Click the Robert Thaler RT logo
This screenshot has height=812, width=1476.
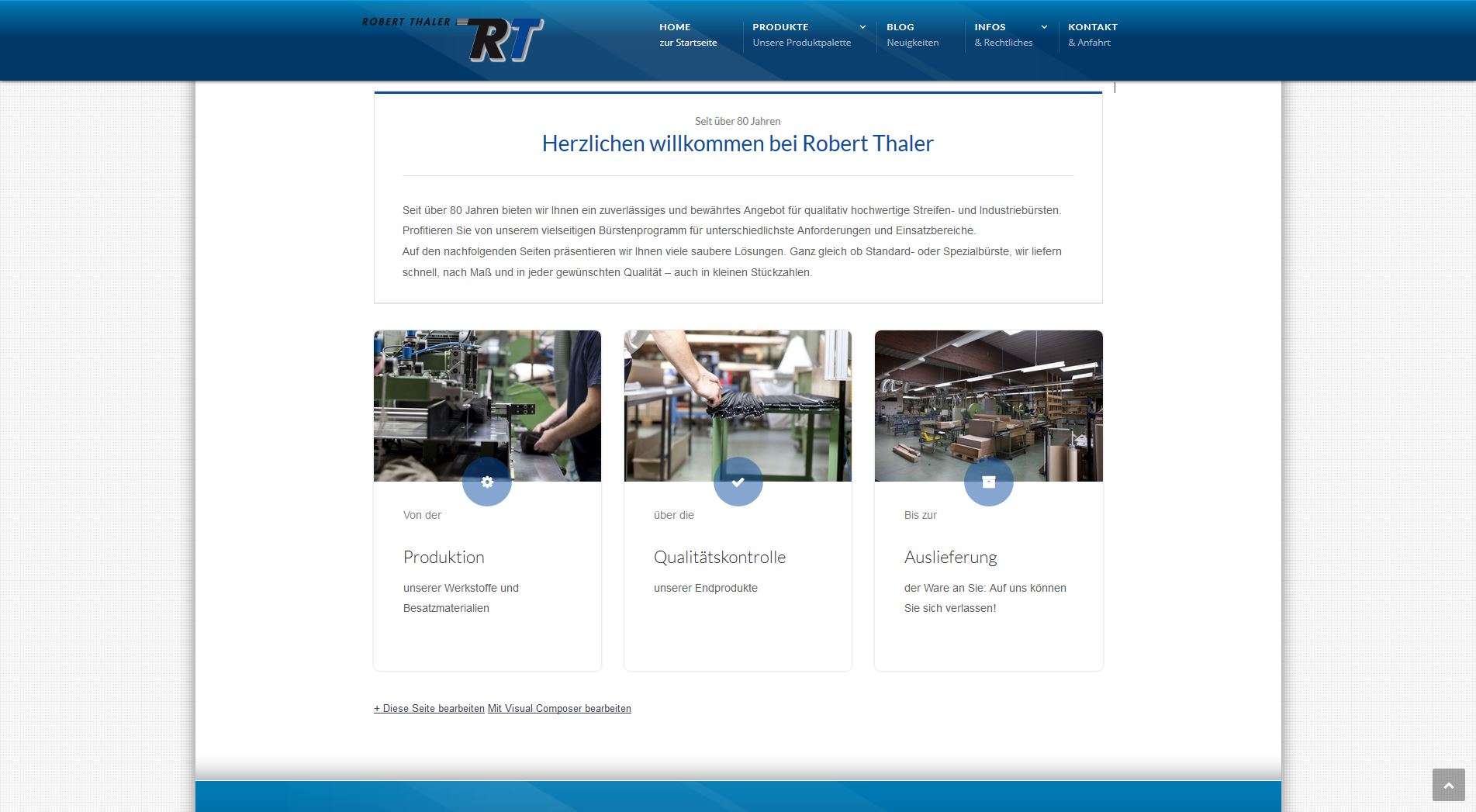click(x=453, y=39)
